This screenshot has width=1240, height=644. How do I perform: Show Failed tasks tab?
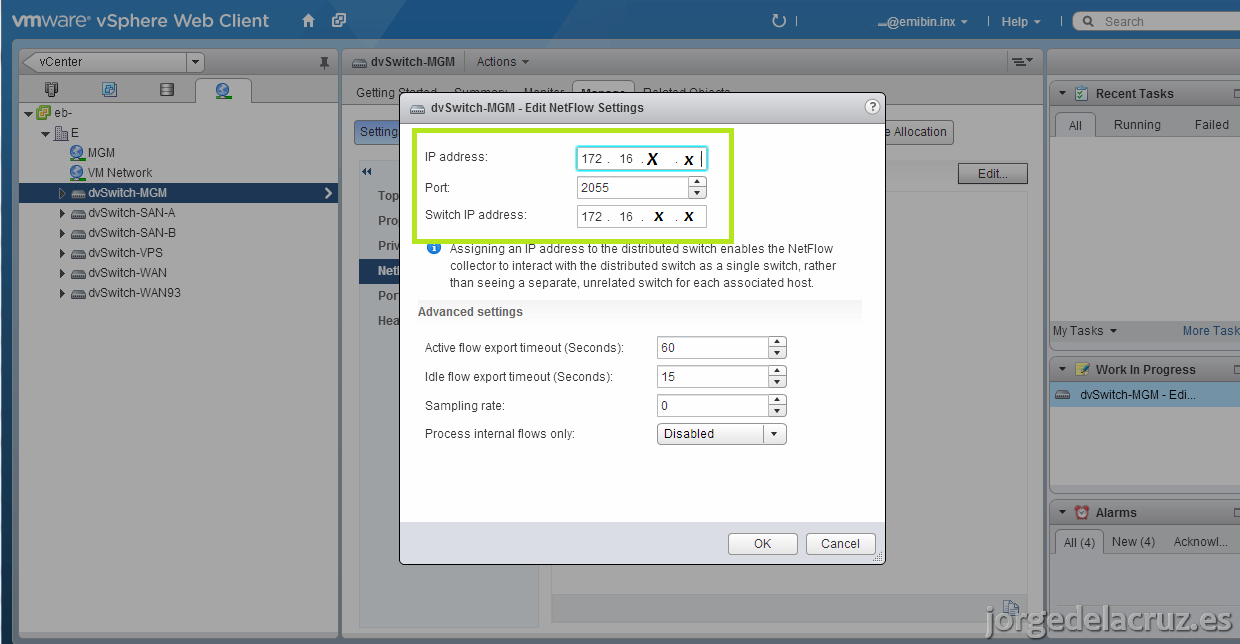[x=1211, y=125]
